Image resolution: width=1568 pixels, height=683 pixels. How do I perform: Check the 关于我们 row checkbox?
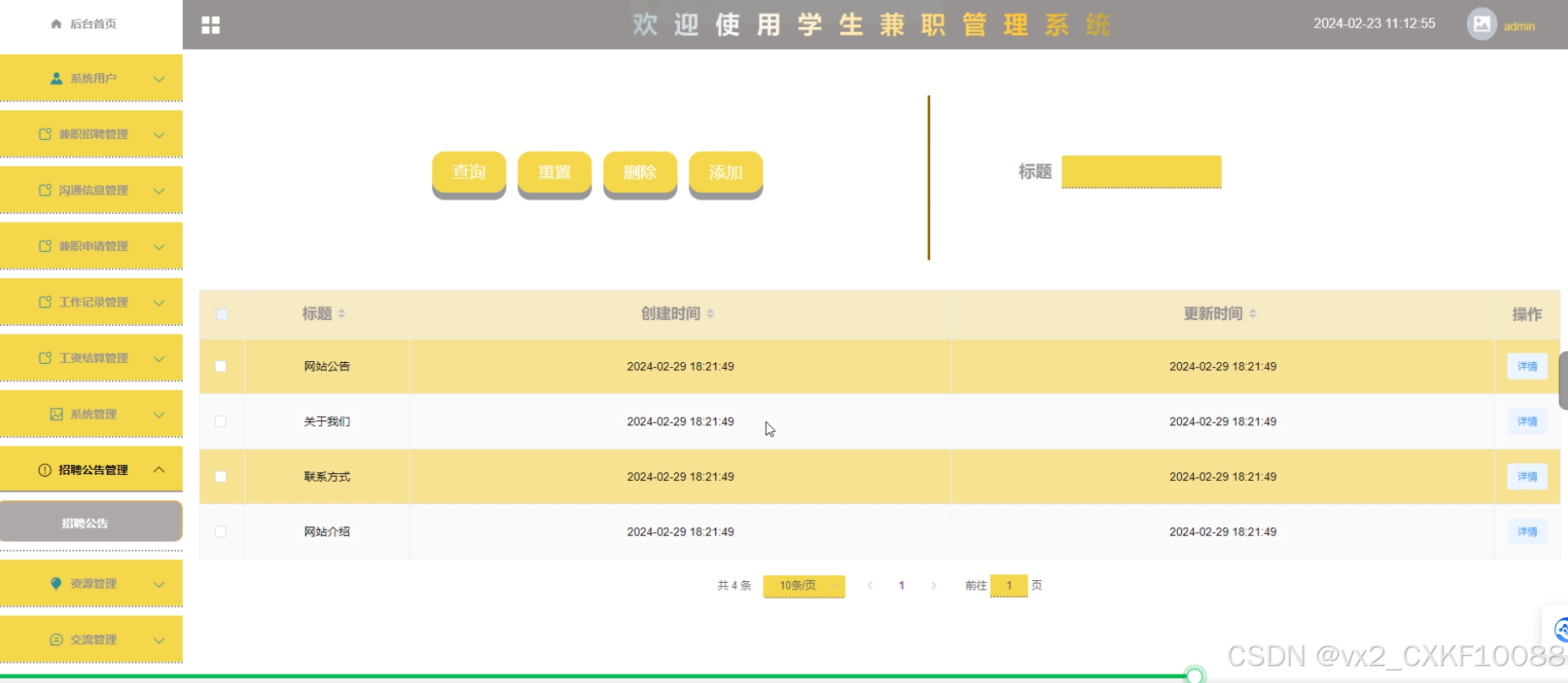click(x=221, y=421)
